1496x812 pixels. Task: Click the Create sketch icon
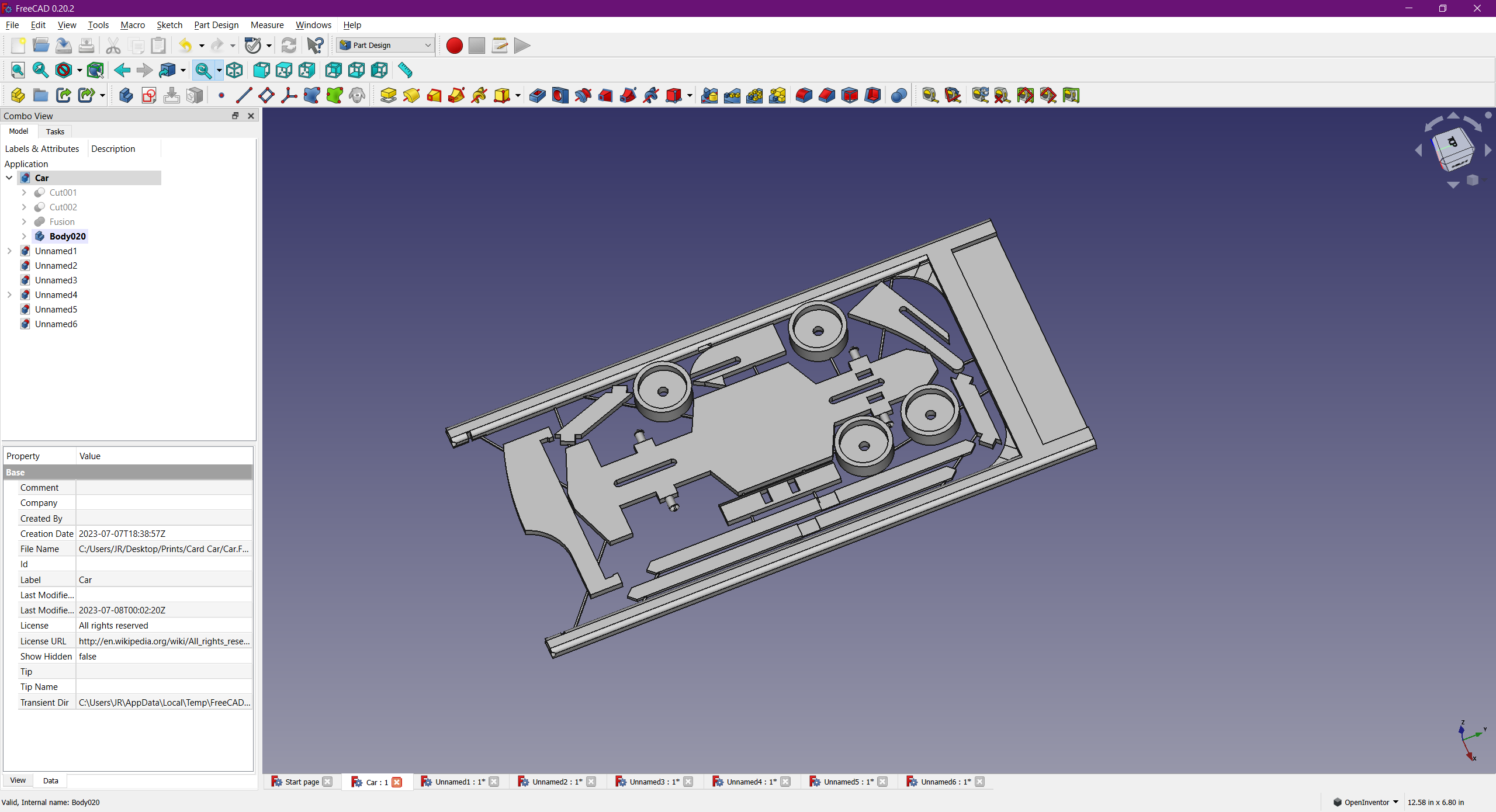(149, 95)
